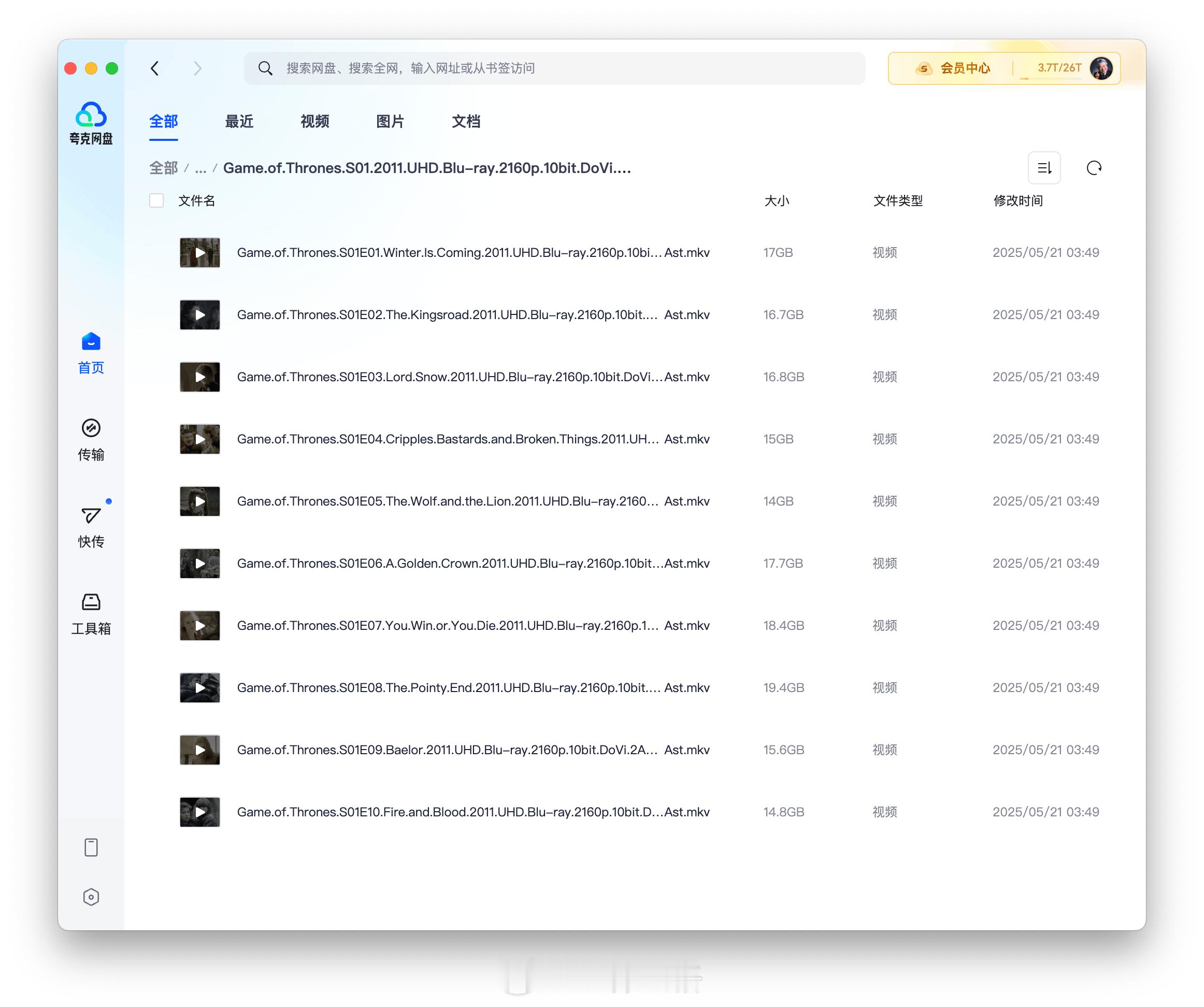Open the sort order dropdown button
Viewport: 1204px width, 1007px height.
pyautogui.click(x=1044, y=168)
